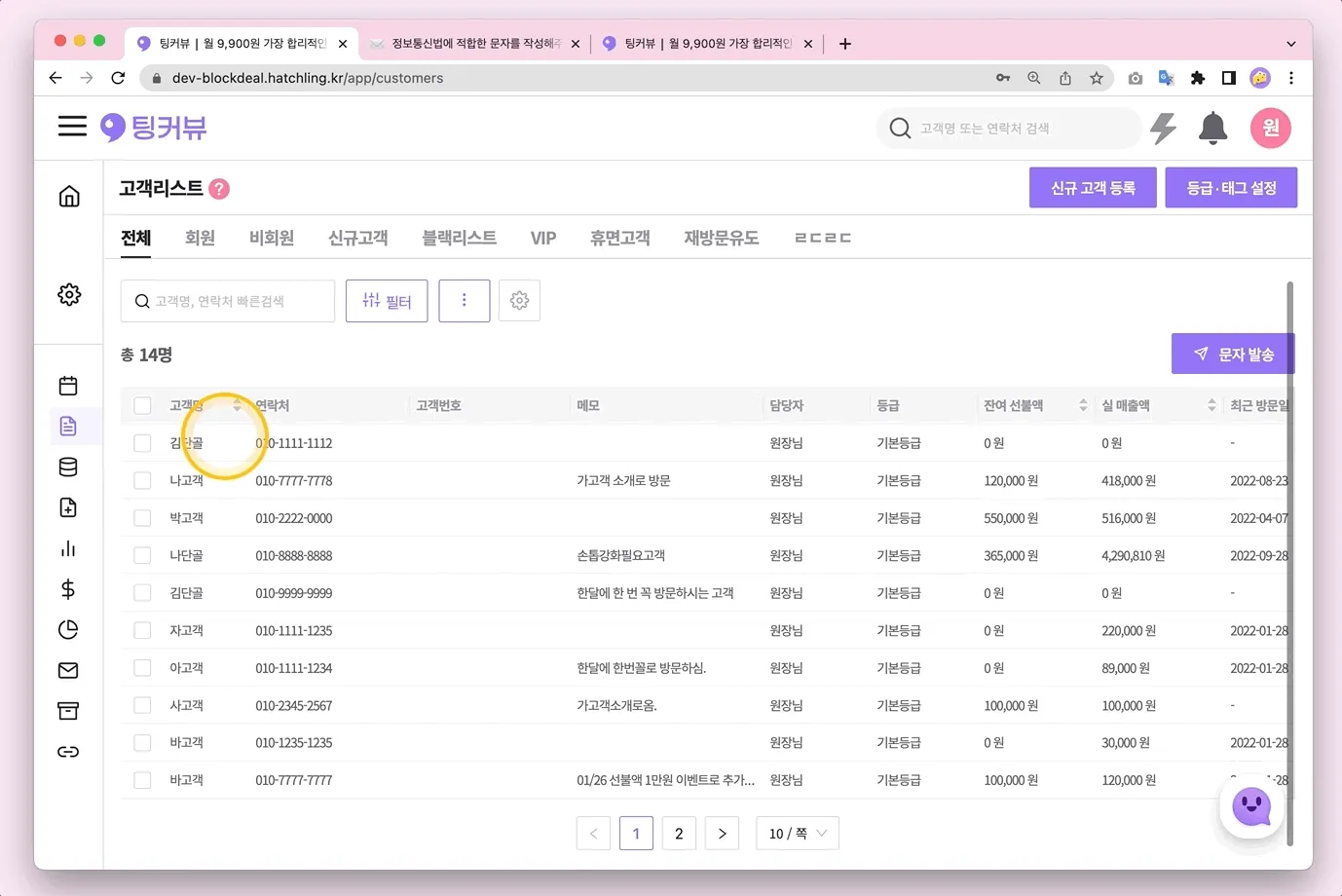Check the 나단골 row checkbox
1342x896 pixels.
click(x=142, y=555)
